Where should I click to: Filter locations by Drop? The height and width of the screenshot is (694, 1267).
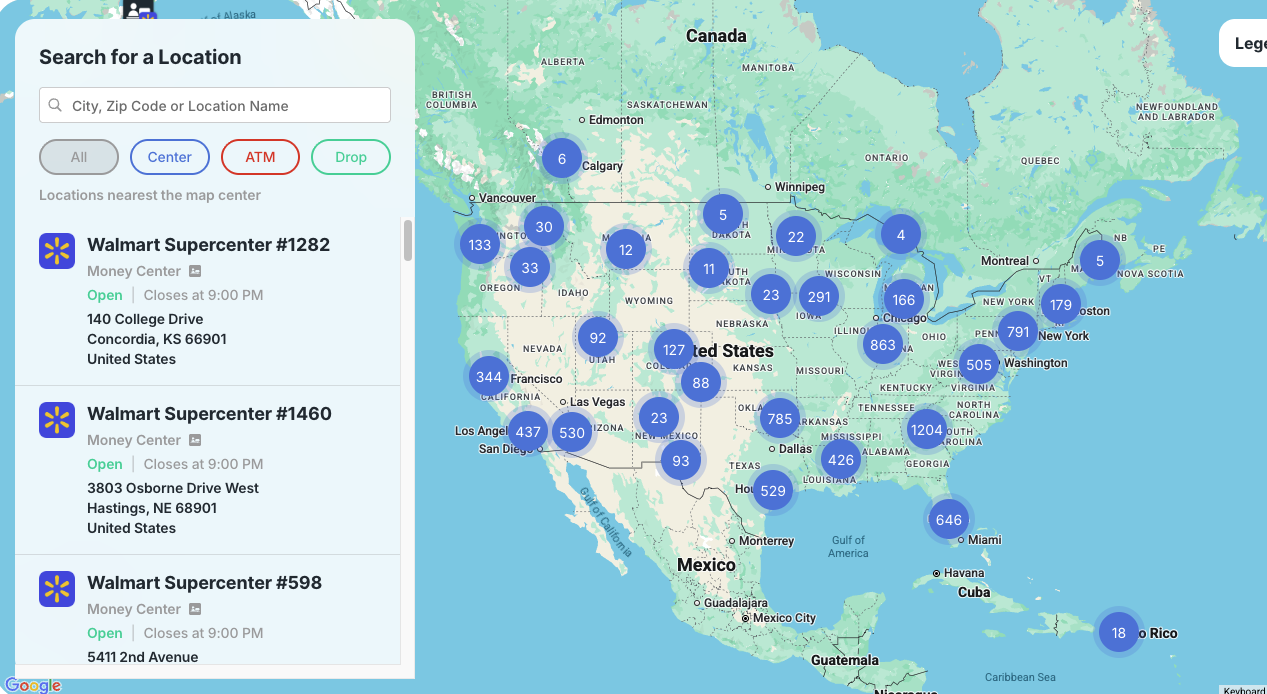pyautogui.click(x=351, y=157)
